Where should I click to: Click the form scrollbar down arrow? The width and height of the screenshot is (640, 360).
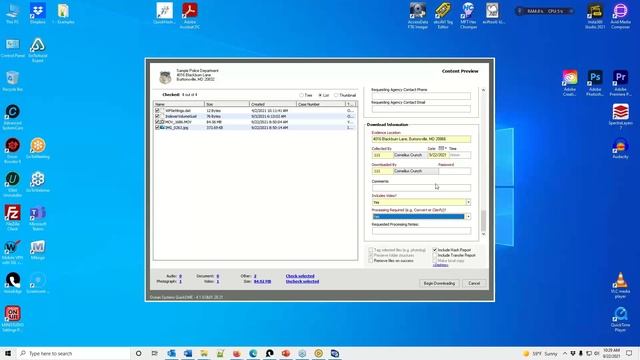pyautogui.click(x=484, y=234)
